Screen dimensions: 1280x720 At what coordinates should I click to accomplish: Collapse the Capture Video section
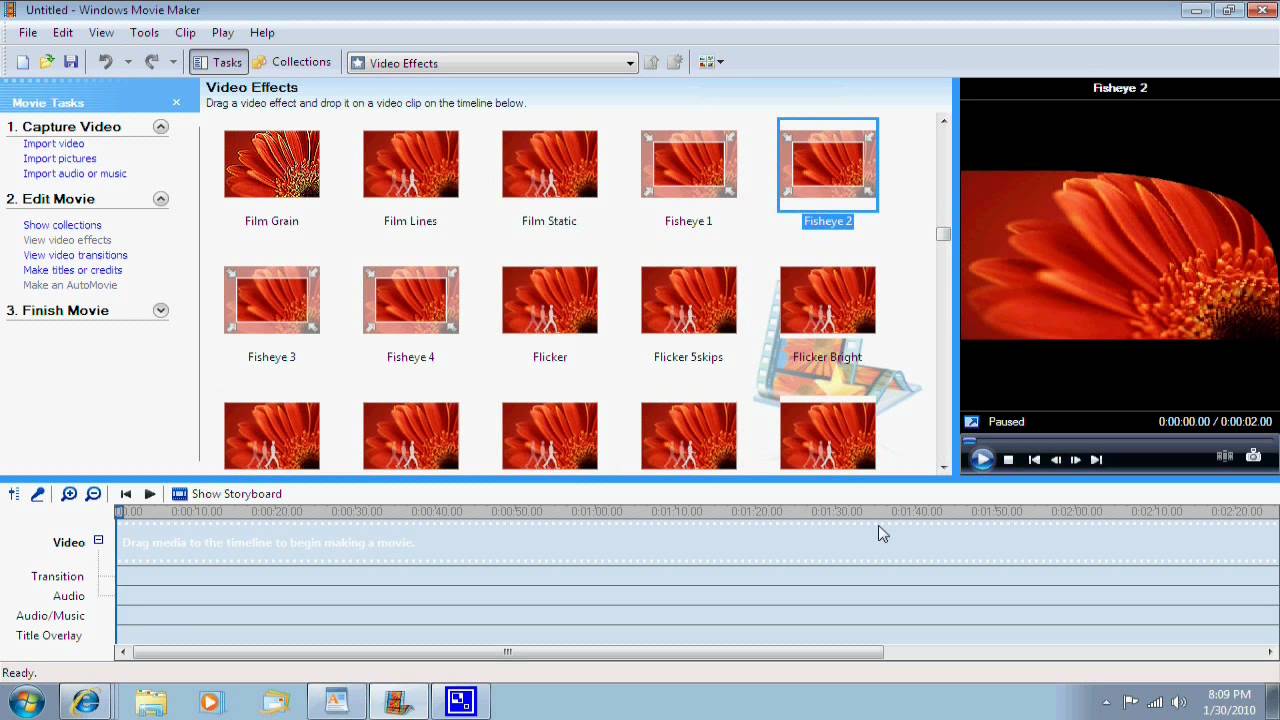tap(160, 127)
